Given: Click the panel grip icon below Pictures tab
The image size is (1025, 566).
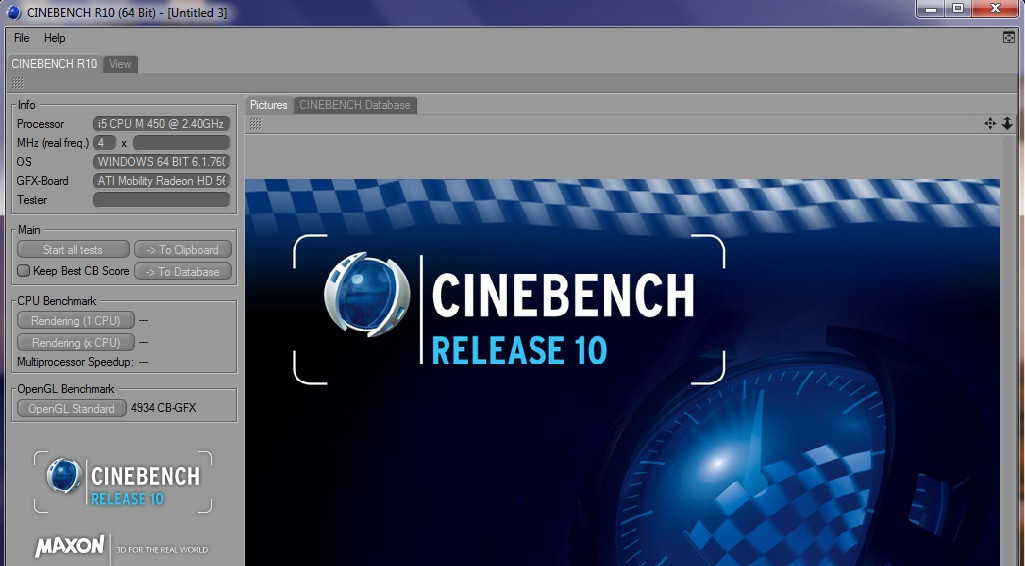Looking at the screenshot, I should point(256,124).
